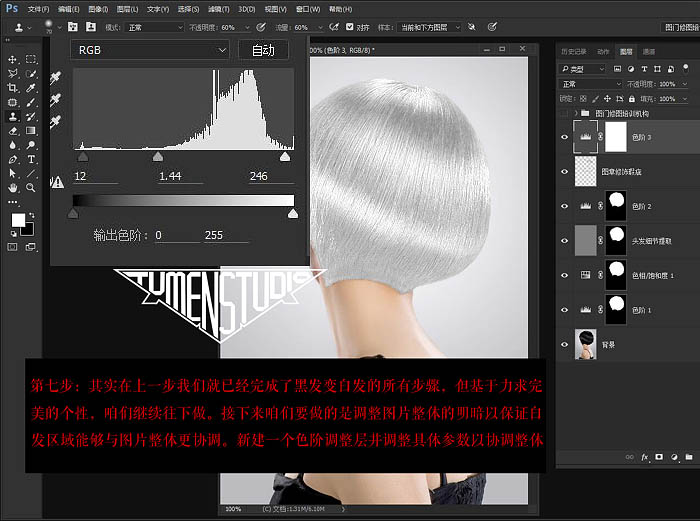Create a new group from panel bottom

click(689, 457)
